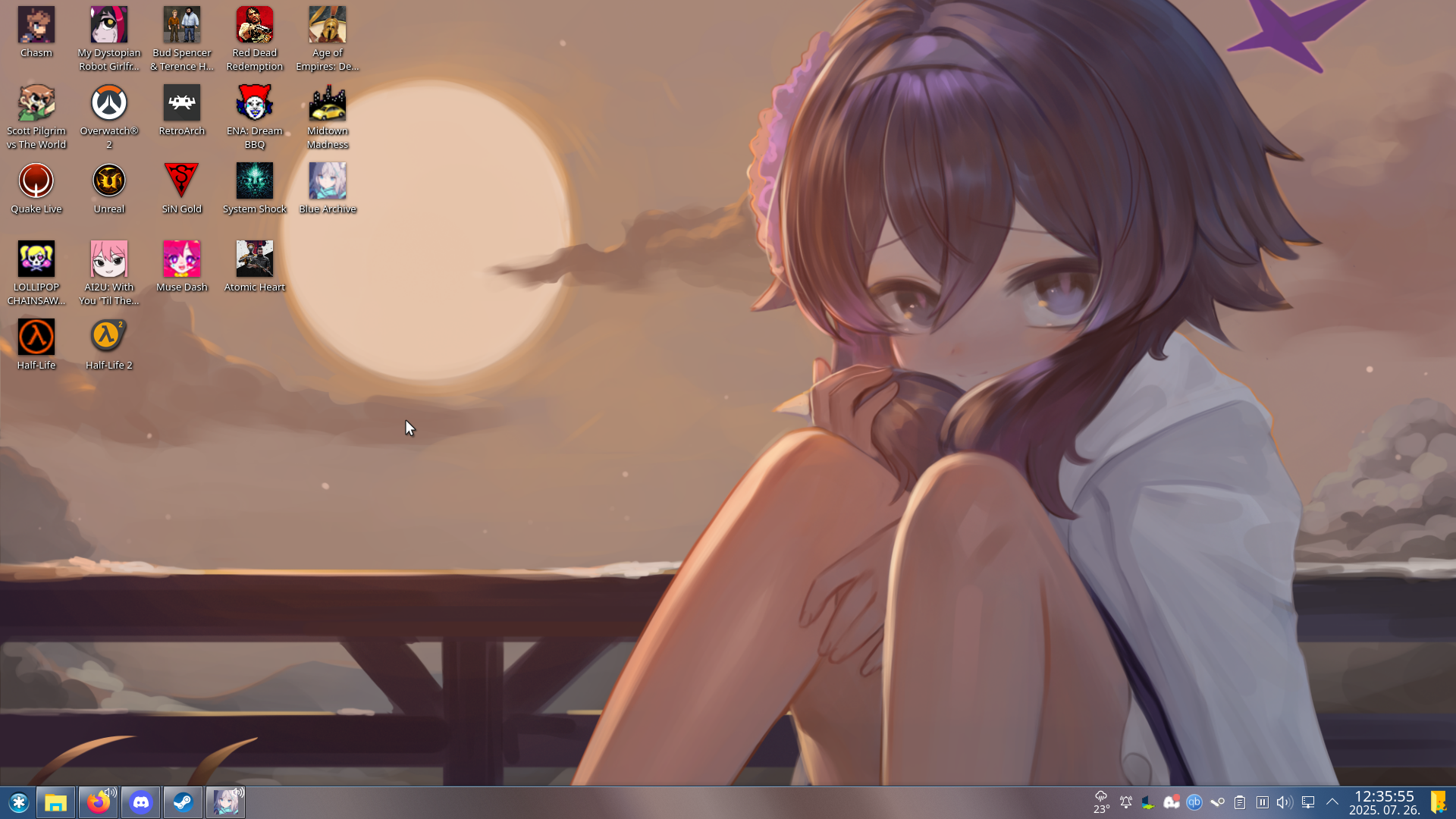1456x819 pixels.
Task: Switch to Blue Archive taskbar window
Action: tap(224, 802)
